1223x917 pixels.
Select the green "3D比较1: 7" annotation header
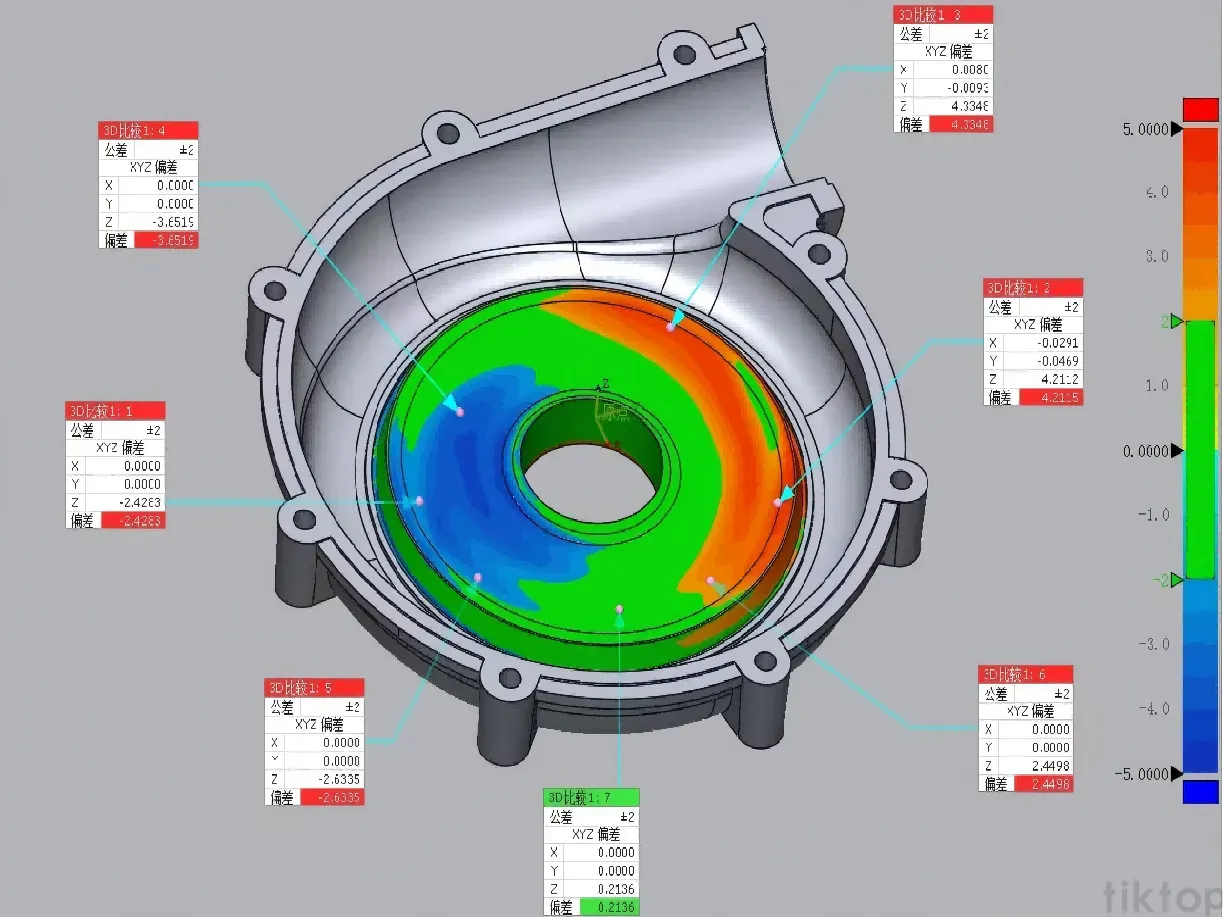pyautogui.click(x=591, y=797)
